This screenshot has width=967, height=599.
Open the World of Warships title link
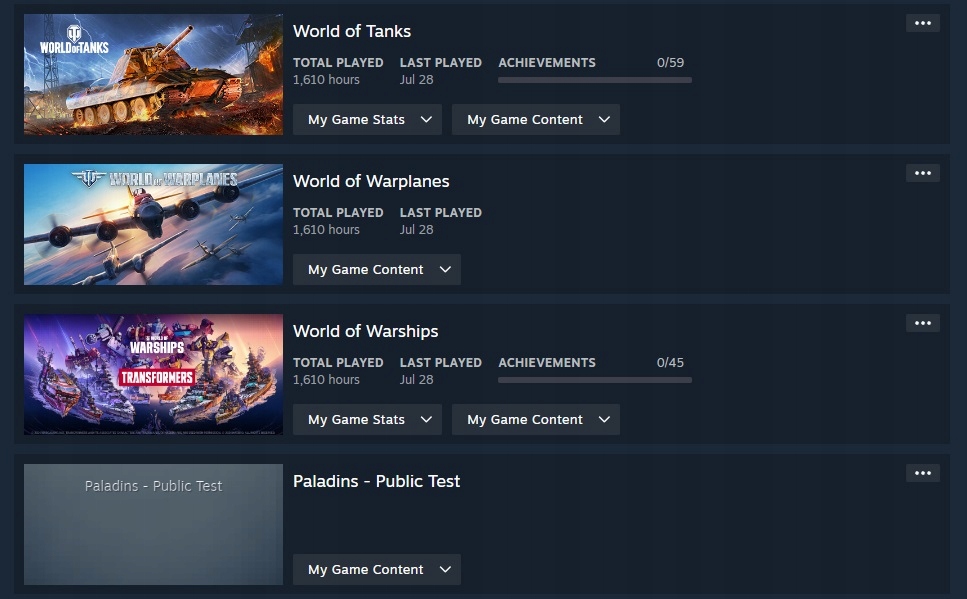[365, 331]
